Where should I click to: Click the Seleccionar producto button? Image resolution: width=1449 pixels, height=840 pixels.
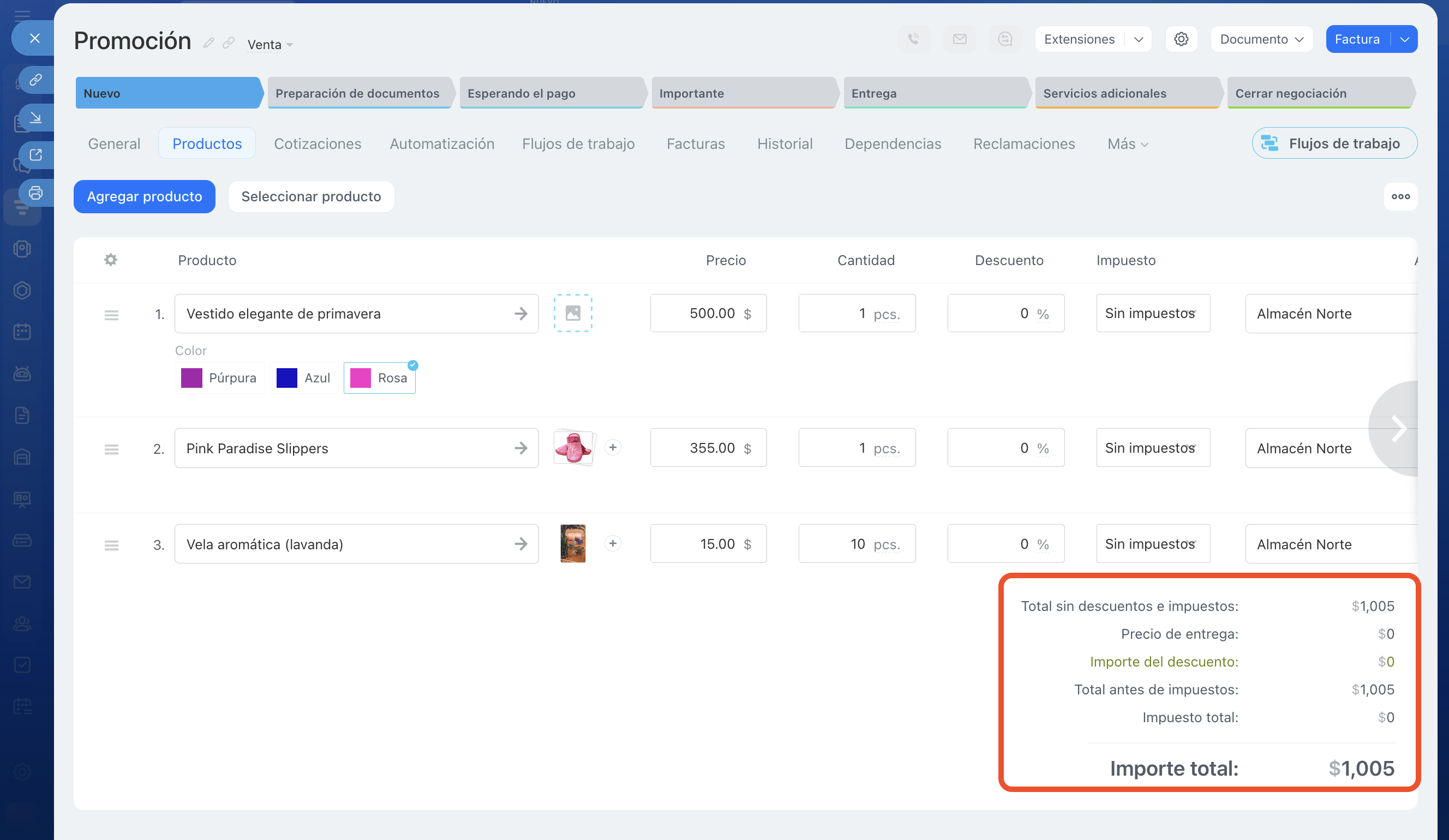(311, 196)
